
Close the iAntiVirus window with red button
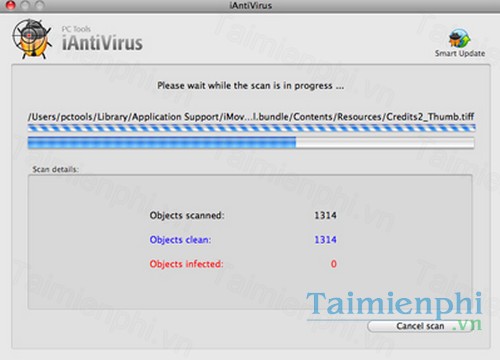pos(11,5)
